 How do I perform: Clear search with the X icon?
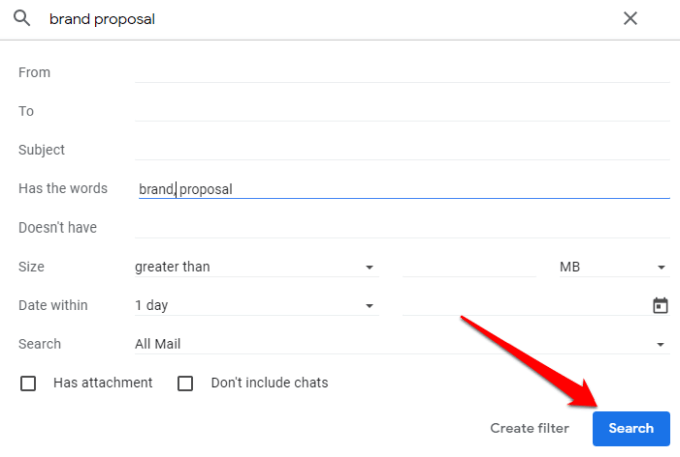tap(630, 18)
